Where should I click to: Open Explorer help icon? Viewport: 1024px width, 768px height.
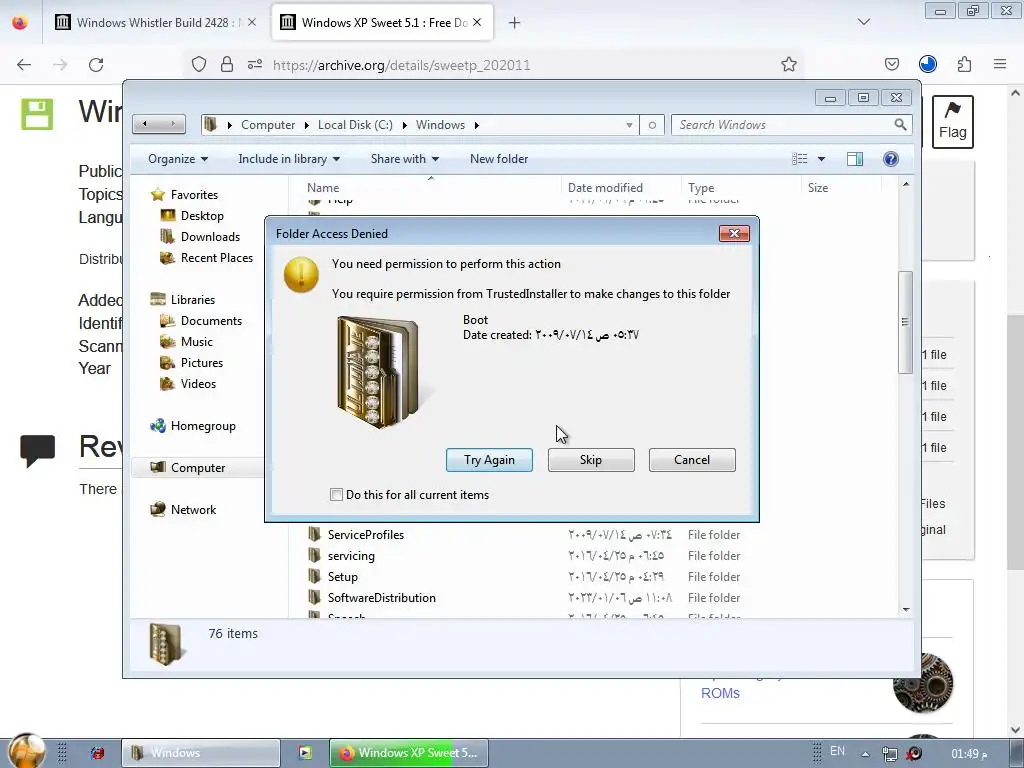click(x=891, y=159)
